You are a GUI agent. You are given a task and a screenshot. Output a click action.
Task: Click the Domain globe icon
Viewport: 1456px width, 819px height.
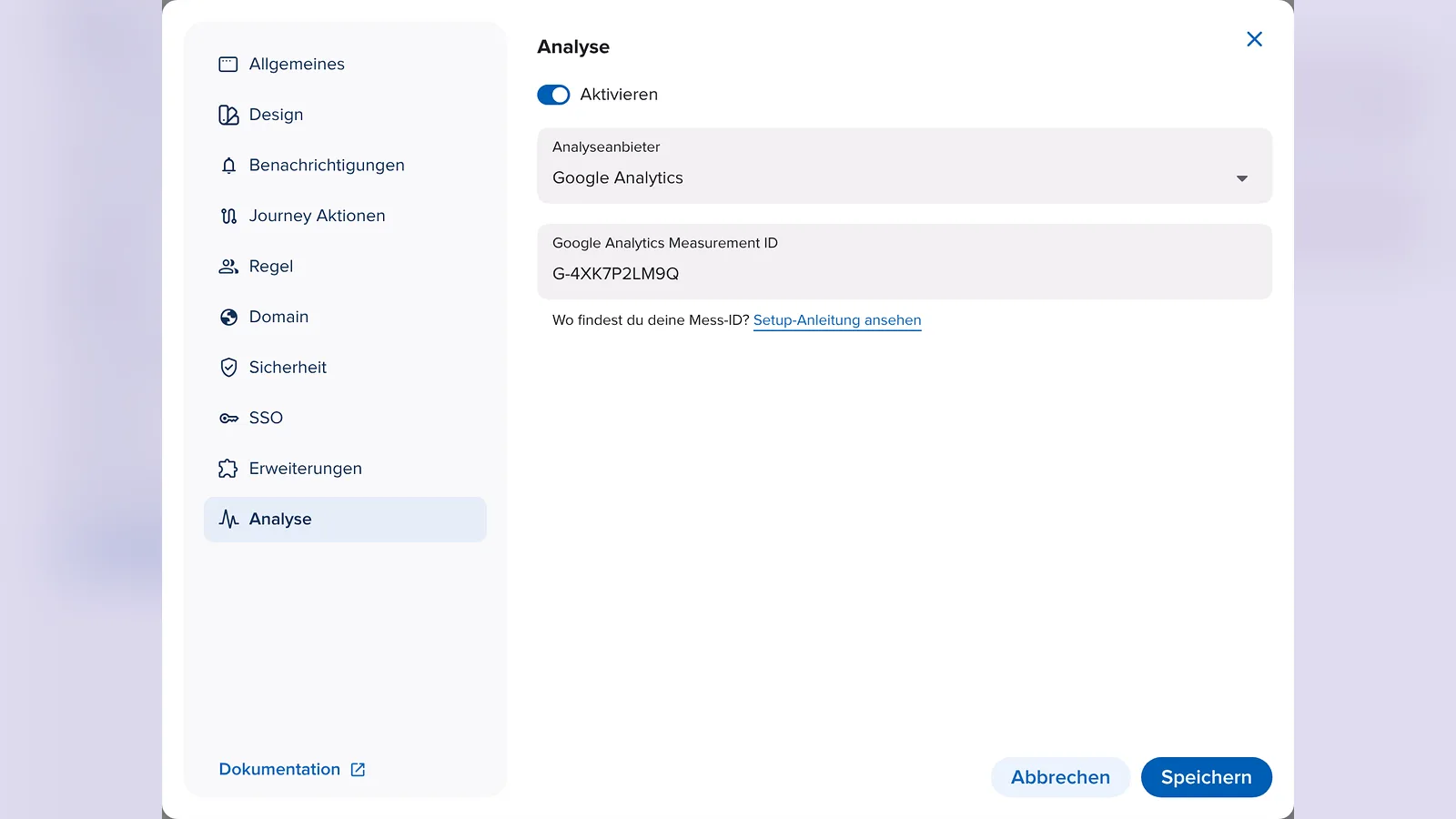pyautogui.click(x=228, y=317)
